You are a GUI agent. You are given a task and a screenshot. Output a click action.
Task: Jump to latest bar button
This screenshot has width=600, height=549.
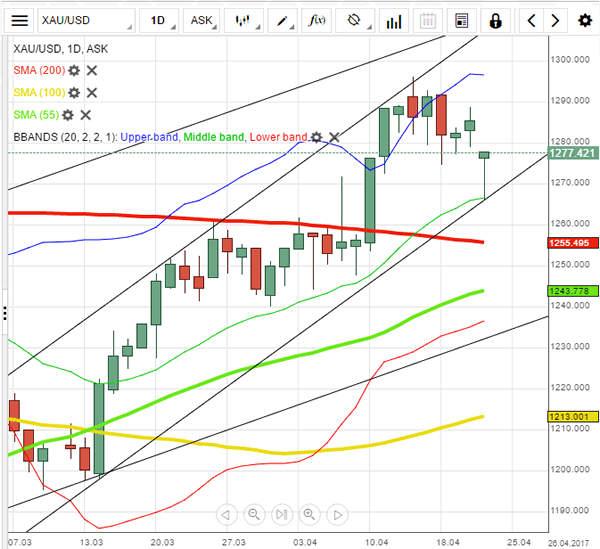(x=282, y=515)
